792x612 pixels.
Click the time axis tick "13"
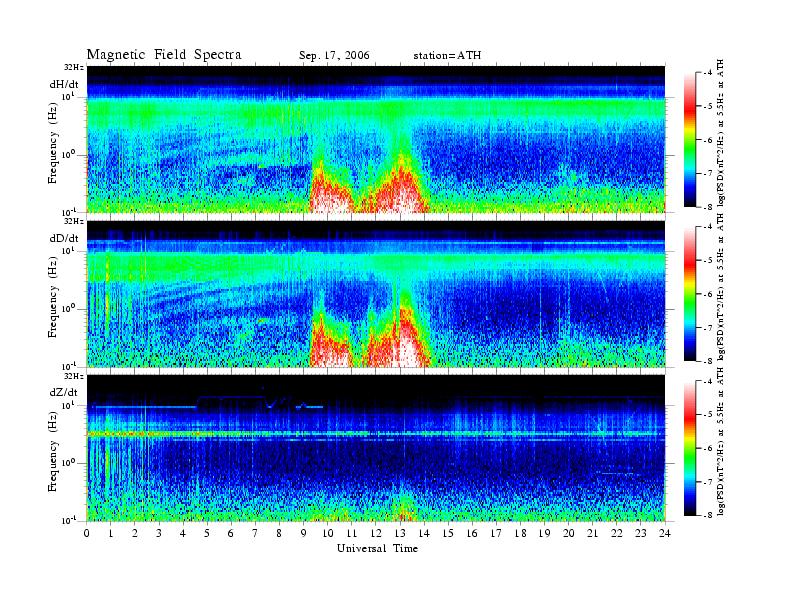pos(400,533)
